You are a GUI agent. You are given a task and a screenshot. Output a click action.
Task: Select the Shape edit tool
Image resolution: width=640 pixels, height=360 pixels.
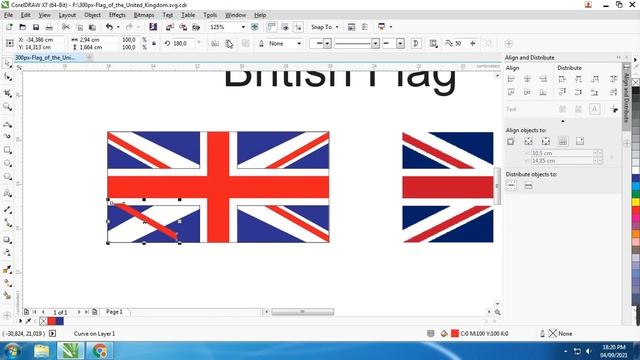pos(7,77)
